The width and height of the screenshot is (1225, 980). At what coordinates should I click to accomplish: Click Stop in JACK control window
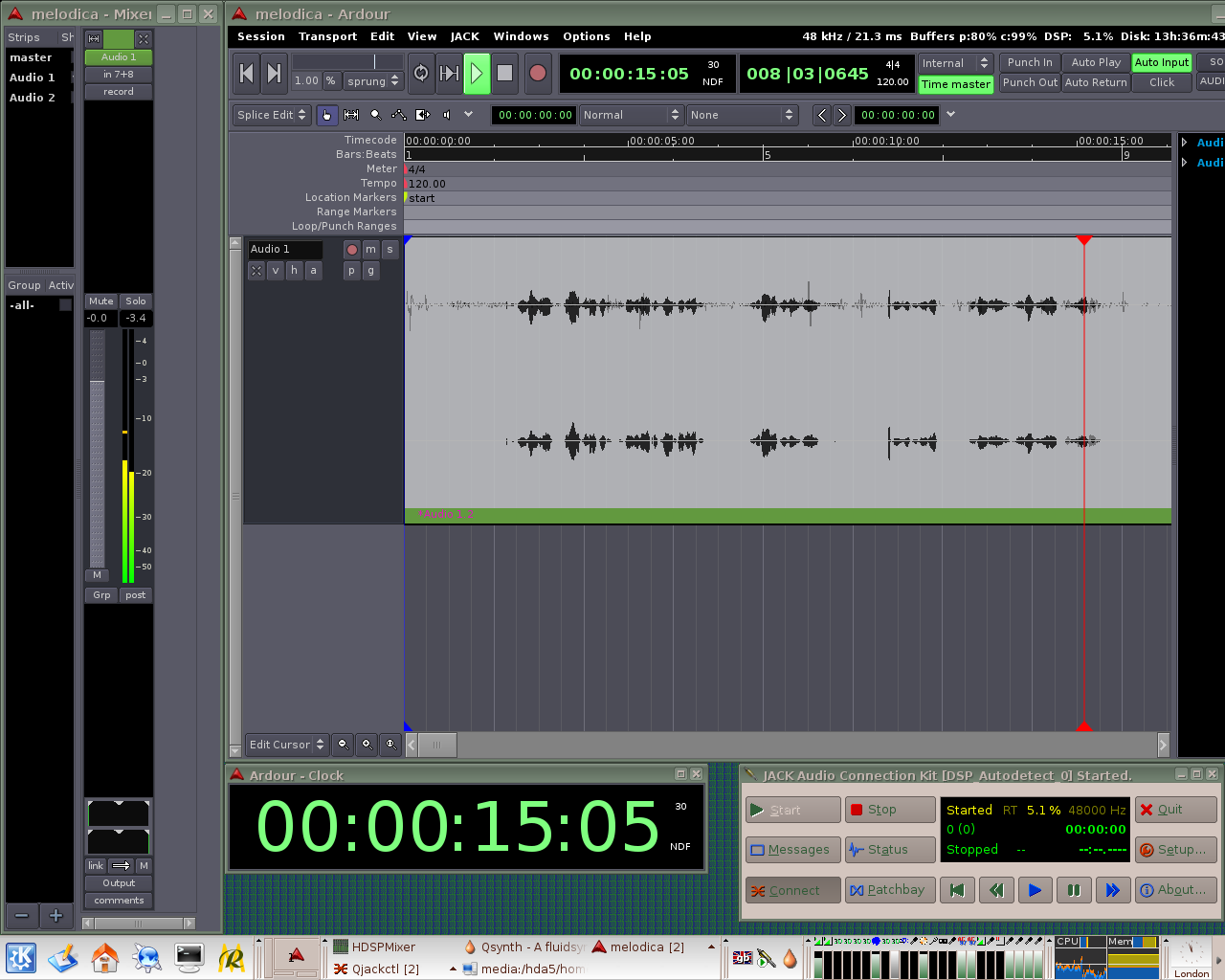890,810
